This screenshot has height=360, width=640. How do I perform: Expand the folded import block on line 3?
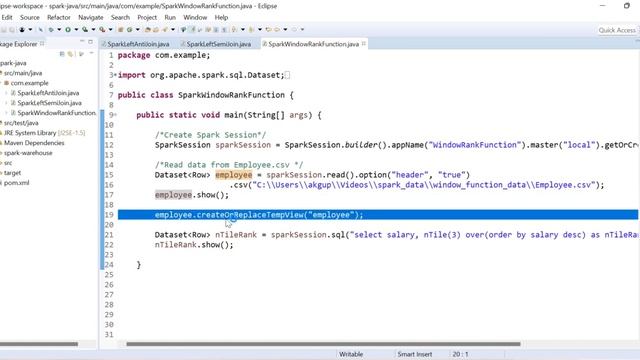point(115,75)
